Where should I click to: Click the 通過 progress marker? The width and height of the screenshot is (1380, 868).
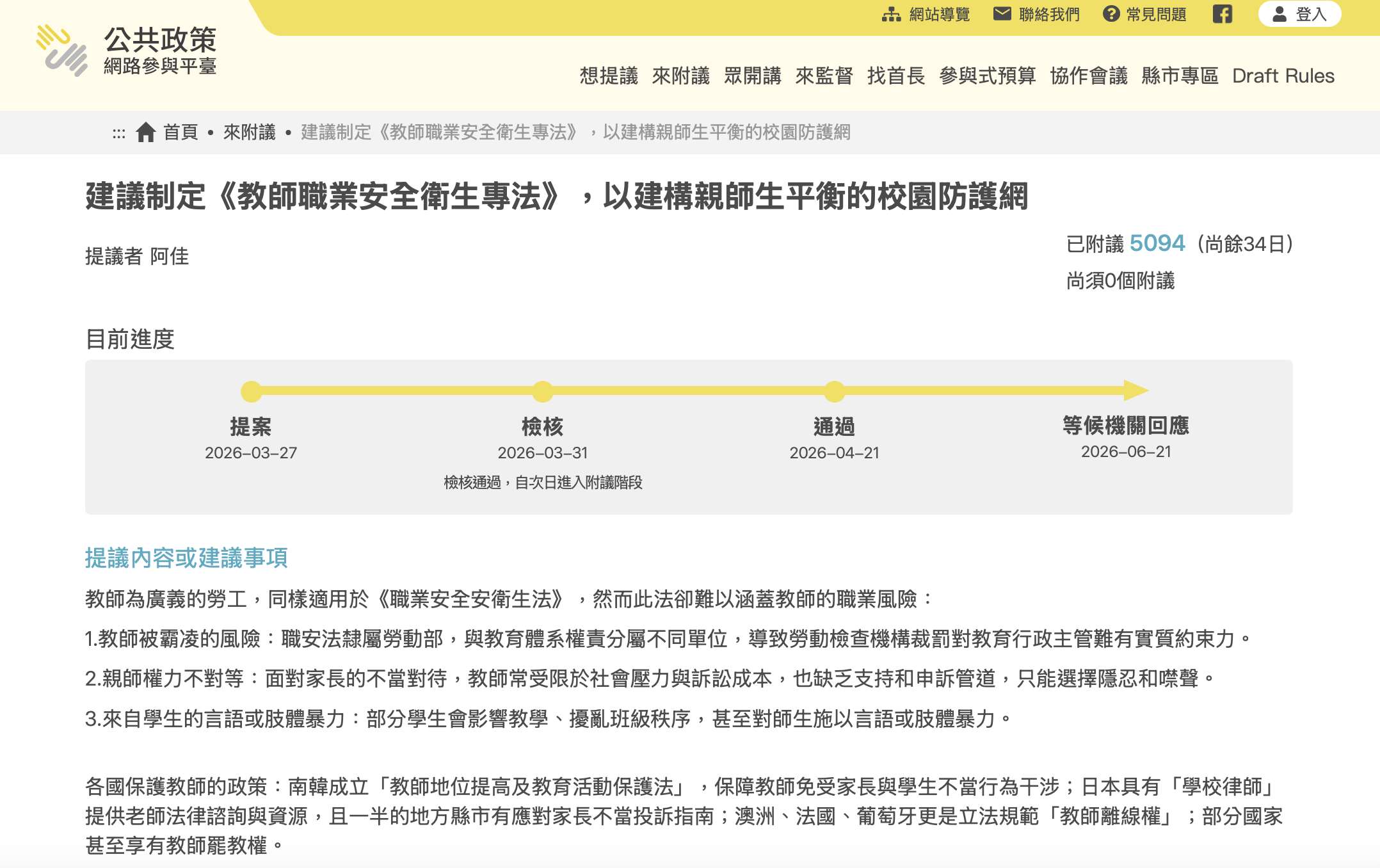click(834, 391)
